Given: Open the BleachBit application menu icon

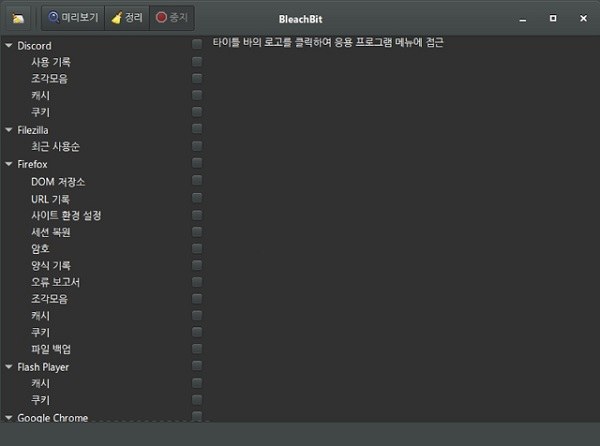Looking at the screenshot, I should click(x=18, y=18).
